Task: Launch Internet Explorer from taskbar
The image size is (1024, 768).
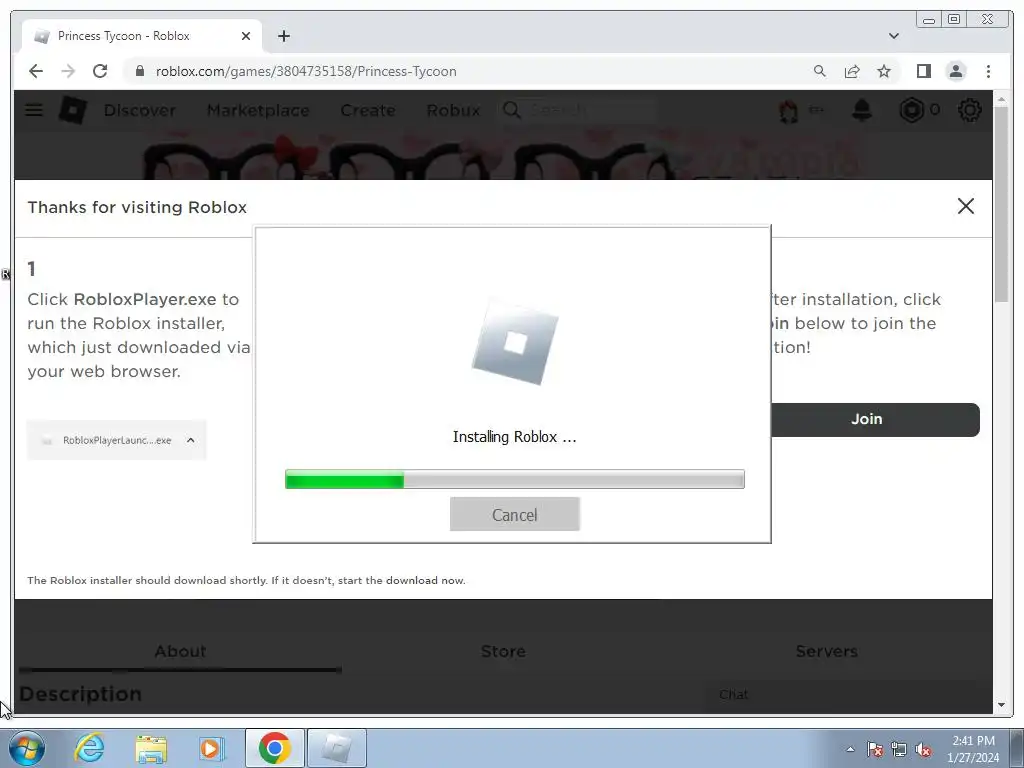Action: click(89, 748)
